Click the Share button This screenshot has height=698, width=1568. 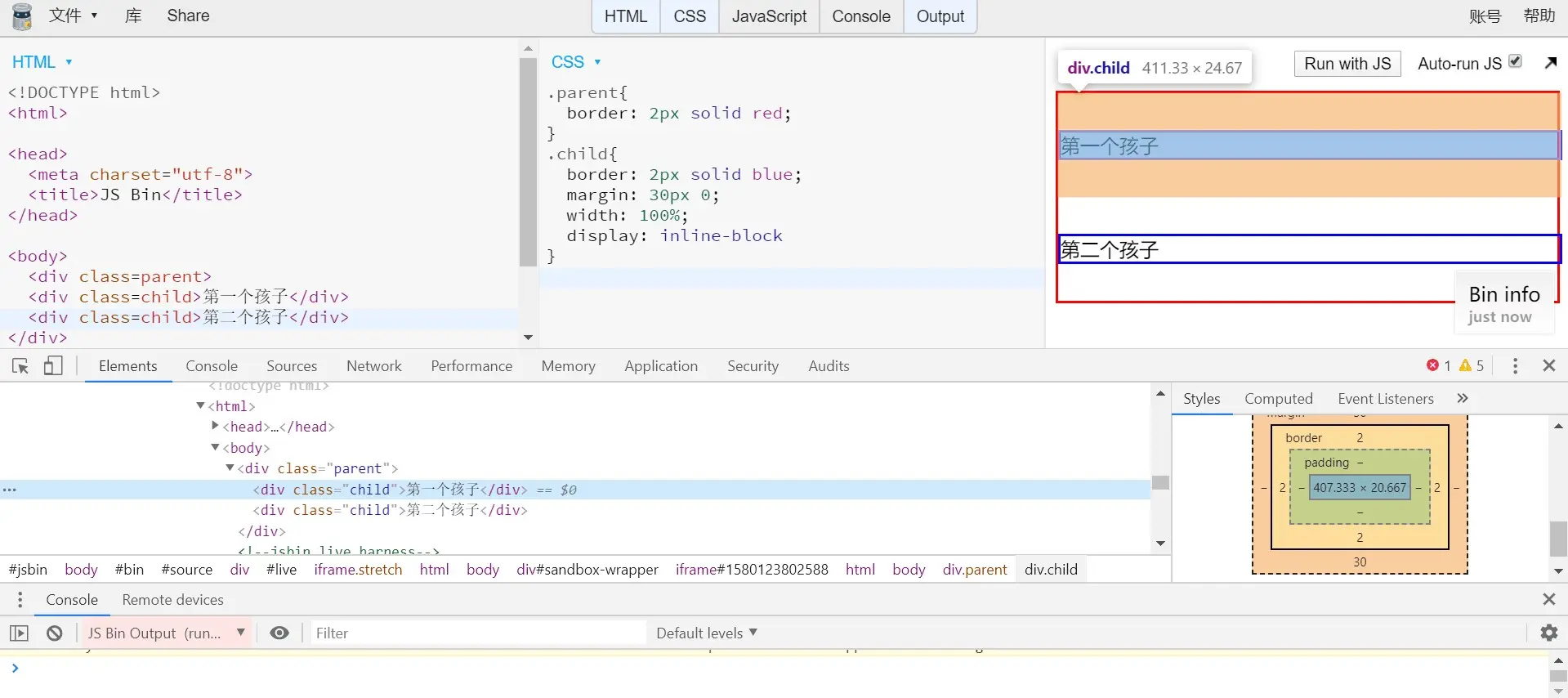(188, 16)
